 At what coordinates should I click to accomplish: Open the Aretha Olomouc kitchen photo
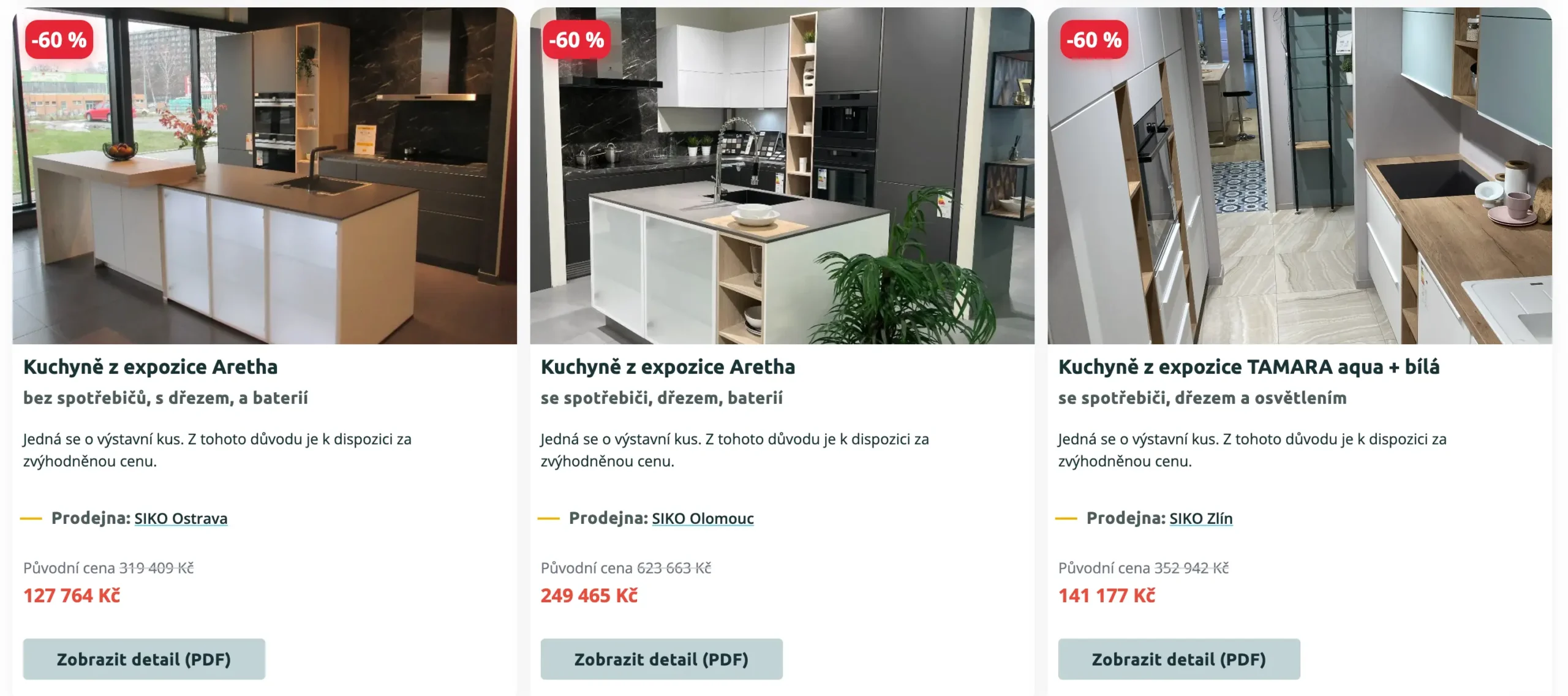(x=782, y=176)
